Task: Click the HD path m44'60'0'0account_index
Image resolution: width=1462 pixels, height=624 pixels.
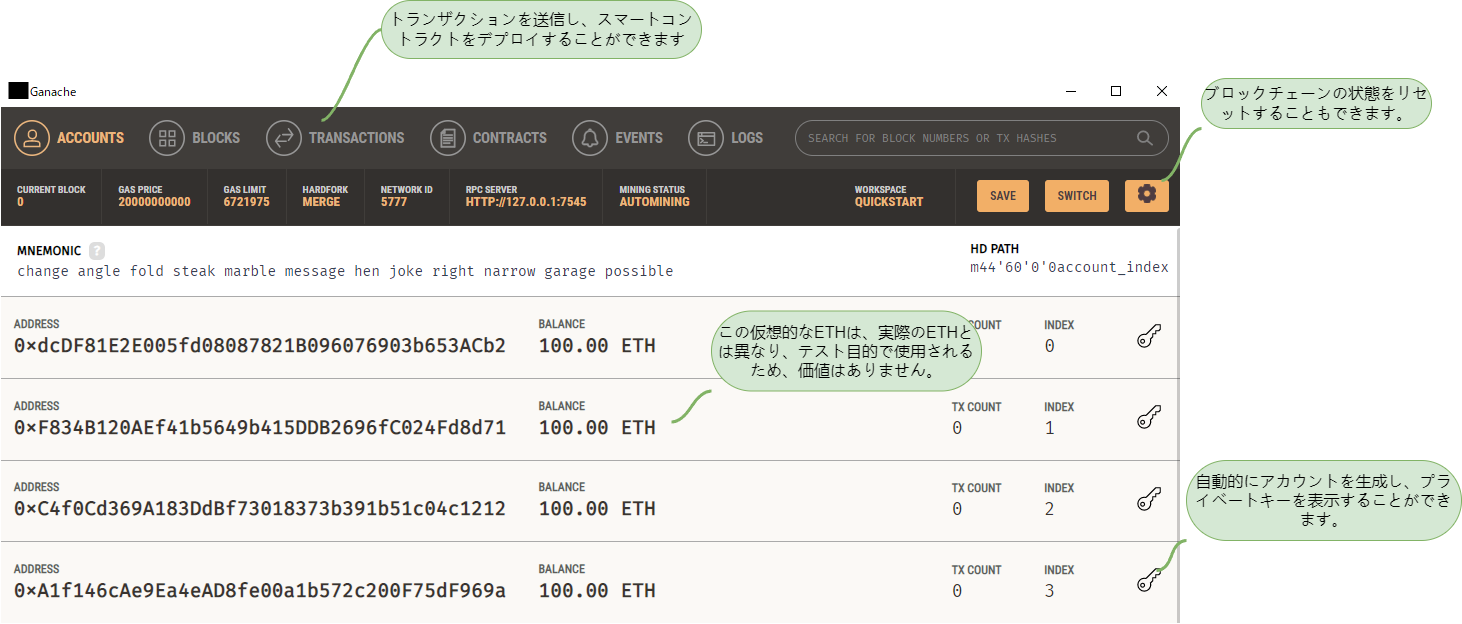Action: pos(1069,267)
